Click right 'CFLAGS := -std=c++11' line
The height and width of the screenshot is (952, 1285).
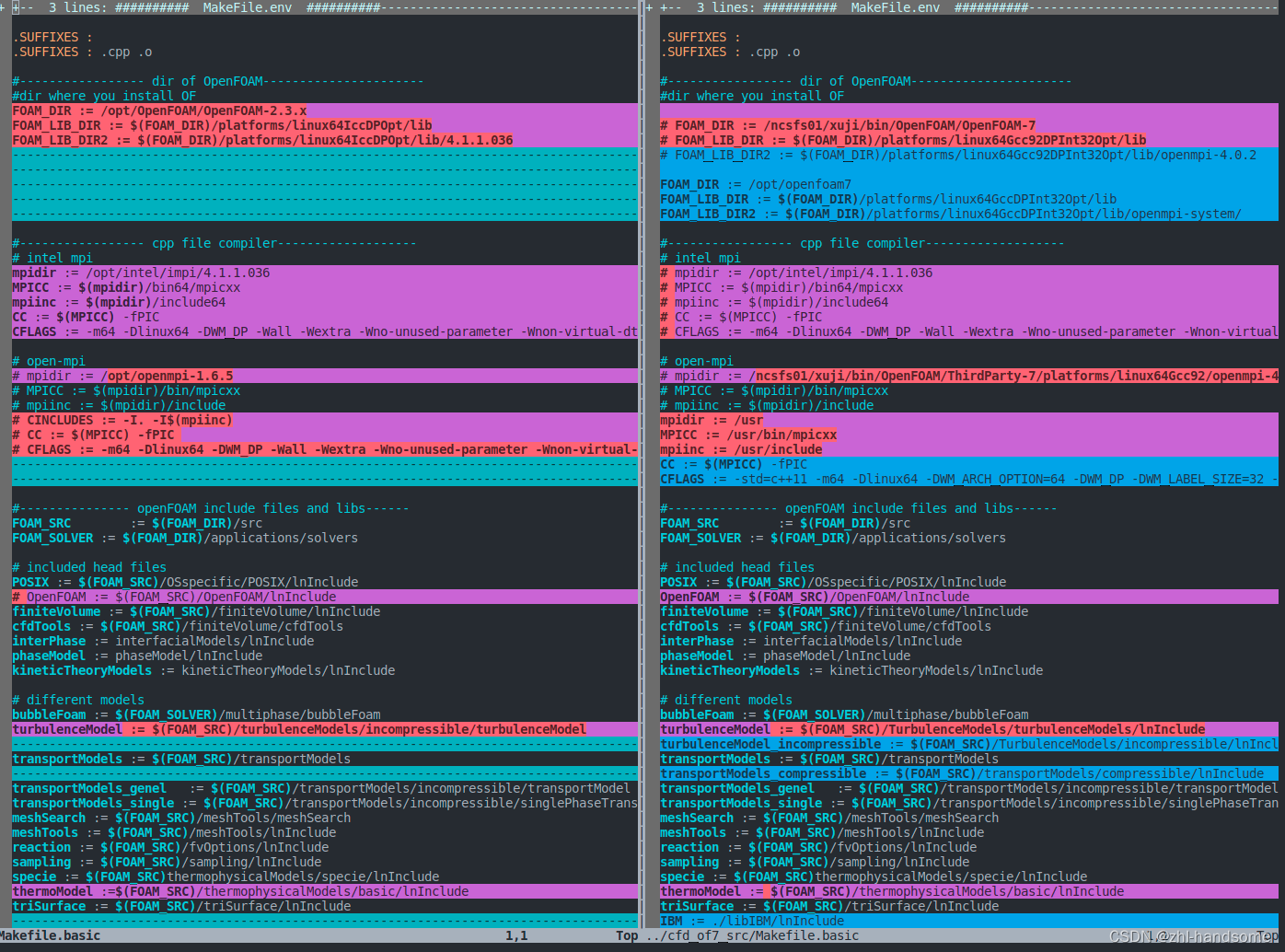(969, 479)
